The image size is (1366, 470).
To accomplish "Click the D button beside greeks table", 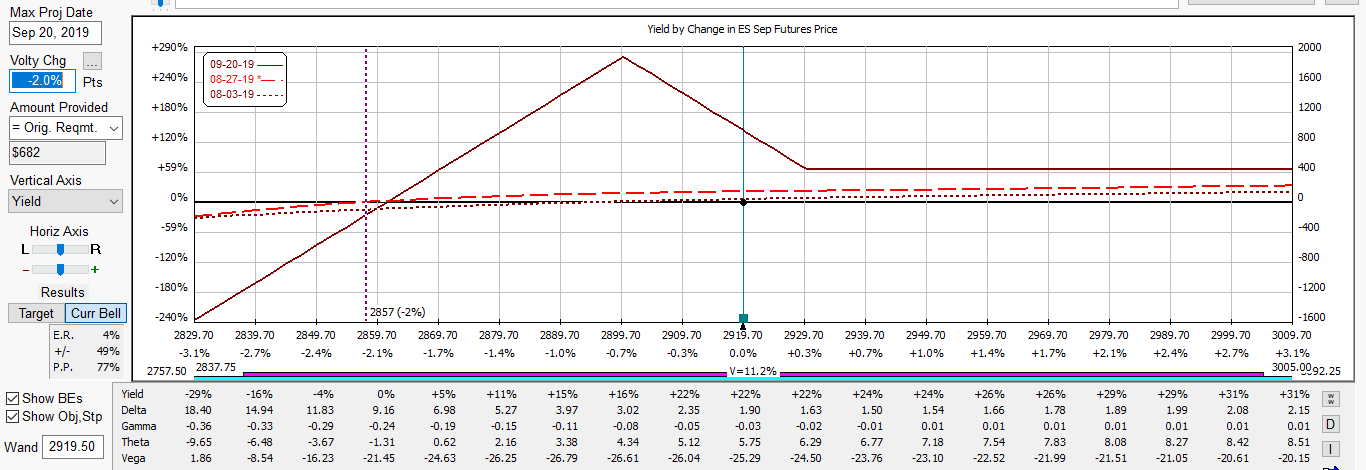I will coord(1331,423).
